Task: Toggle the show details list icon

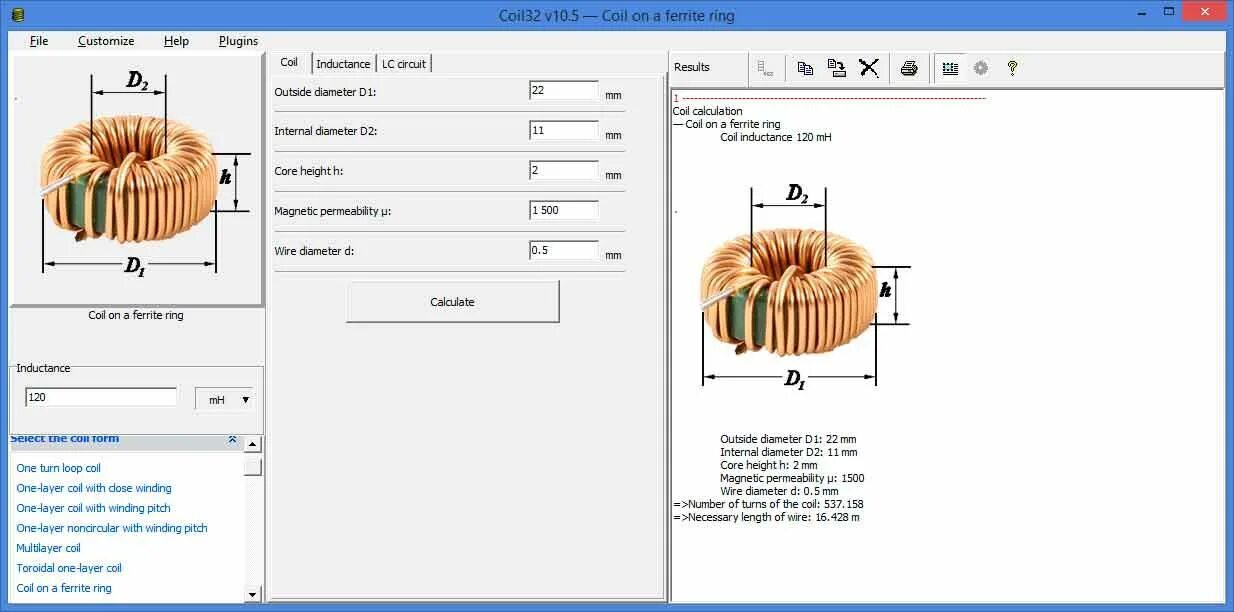Action: 950,68
